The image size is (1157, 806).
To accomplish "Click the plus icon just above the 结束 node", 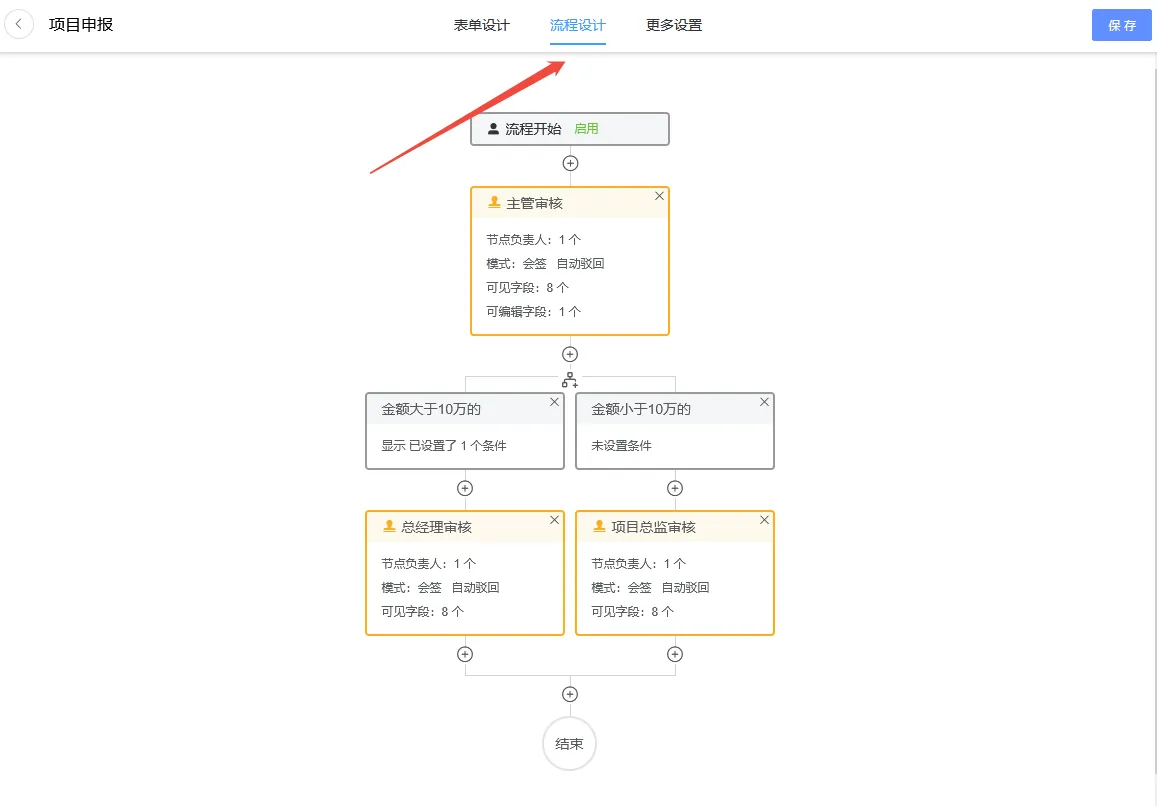I will point(570,692).
